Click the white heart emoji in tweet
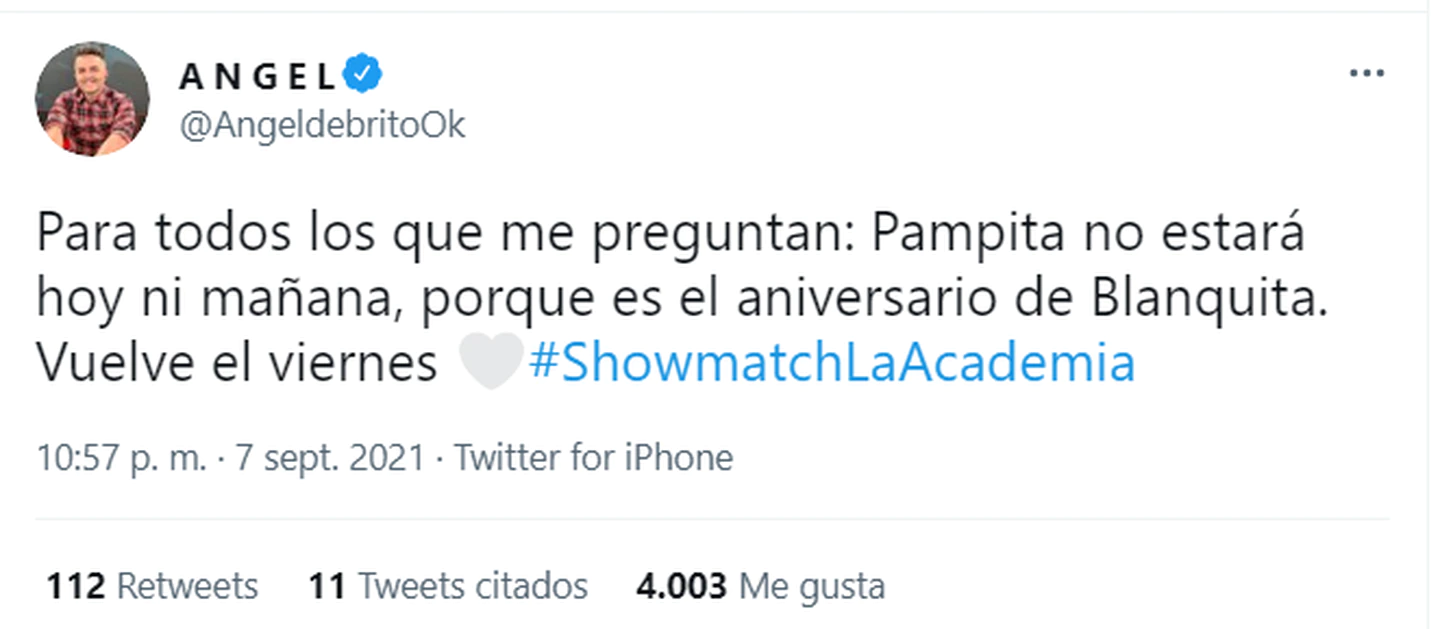The image size is (1440, 629). [491, 363]
